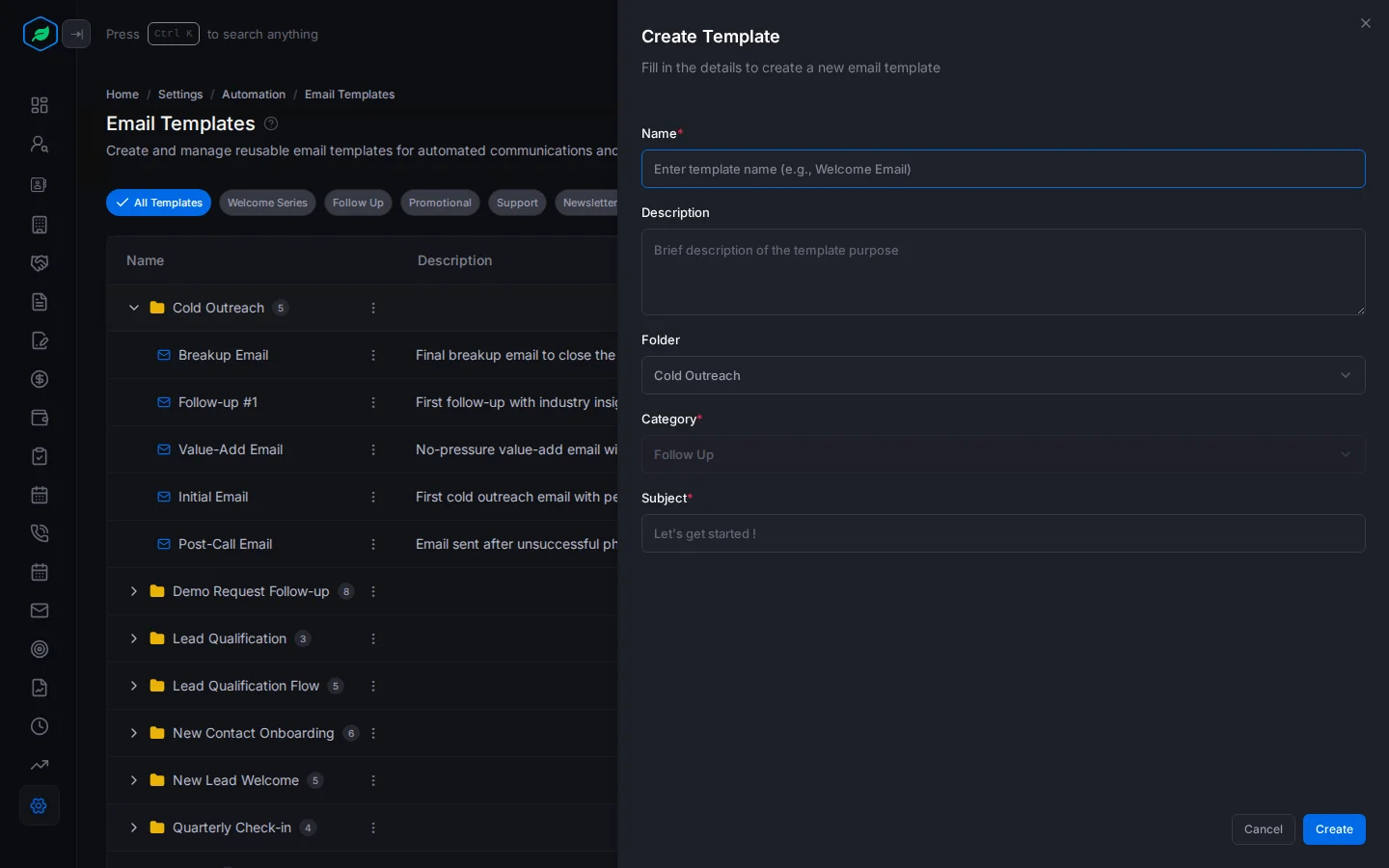Select the Support filter chip
1389x868 pixels.
[x=517, y=203]
